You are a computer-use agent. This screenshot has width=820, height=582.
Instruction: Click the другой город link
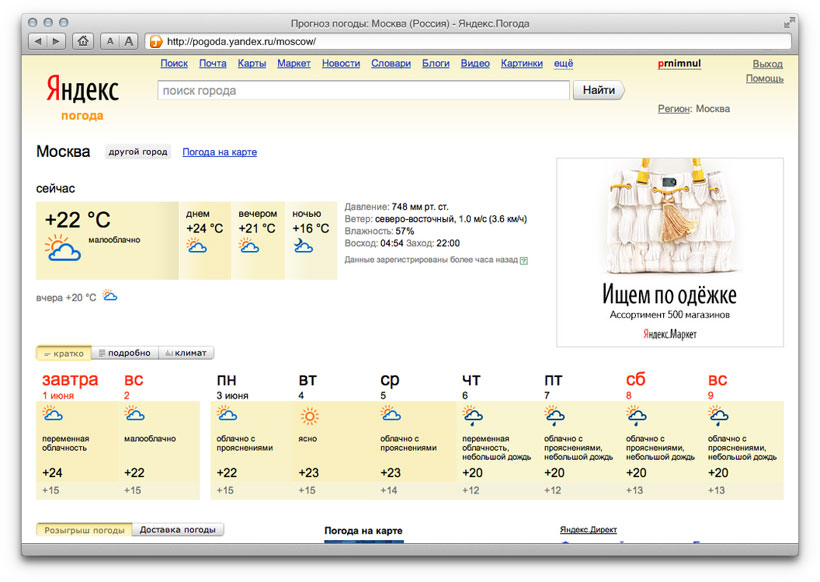point(136,151)
